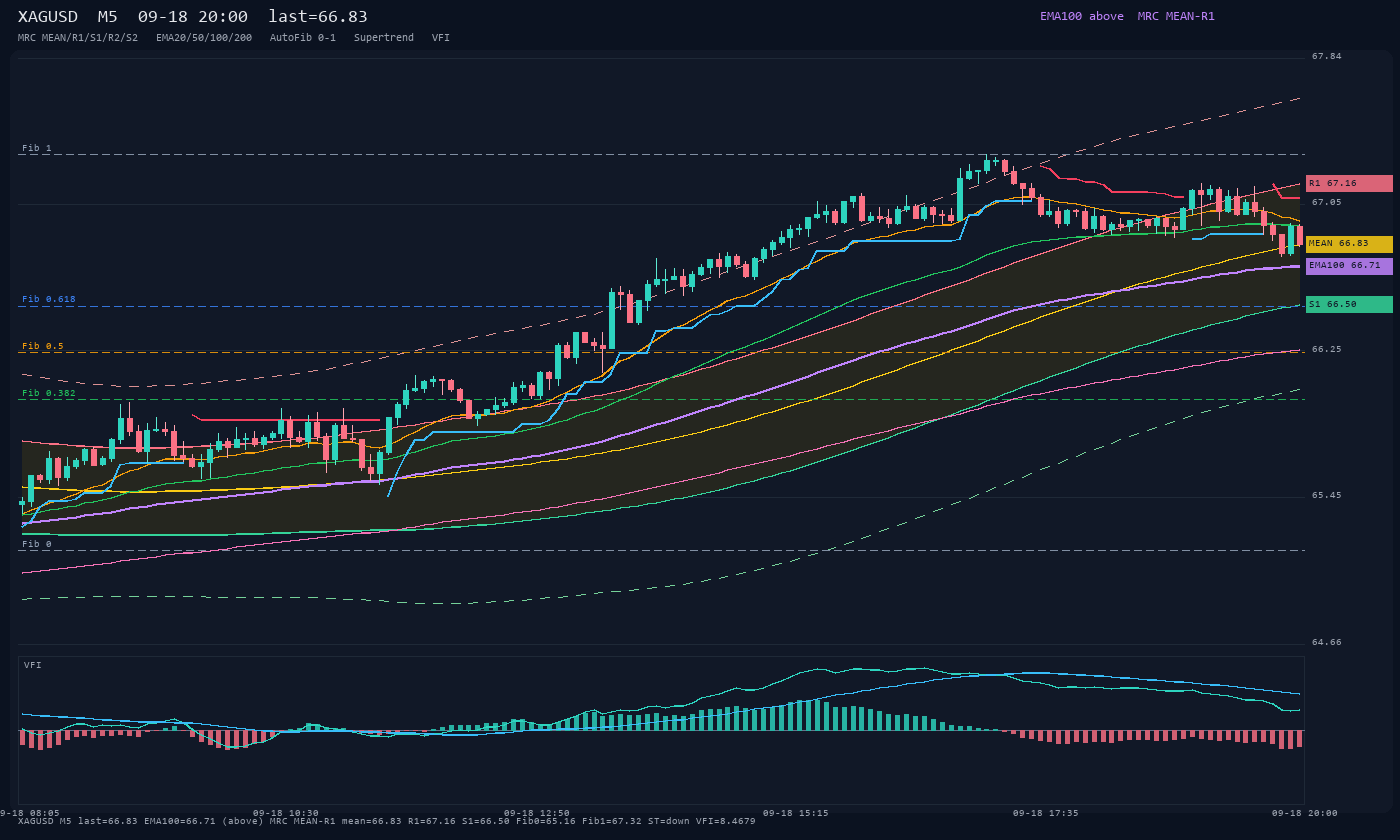Click the 66.25 price axis label
Screen dimensions: 1400x840
[x=1327, y=349]
